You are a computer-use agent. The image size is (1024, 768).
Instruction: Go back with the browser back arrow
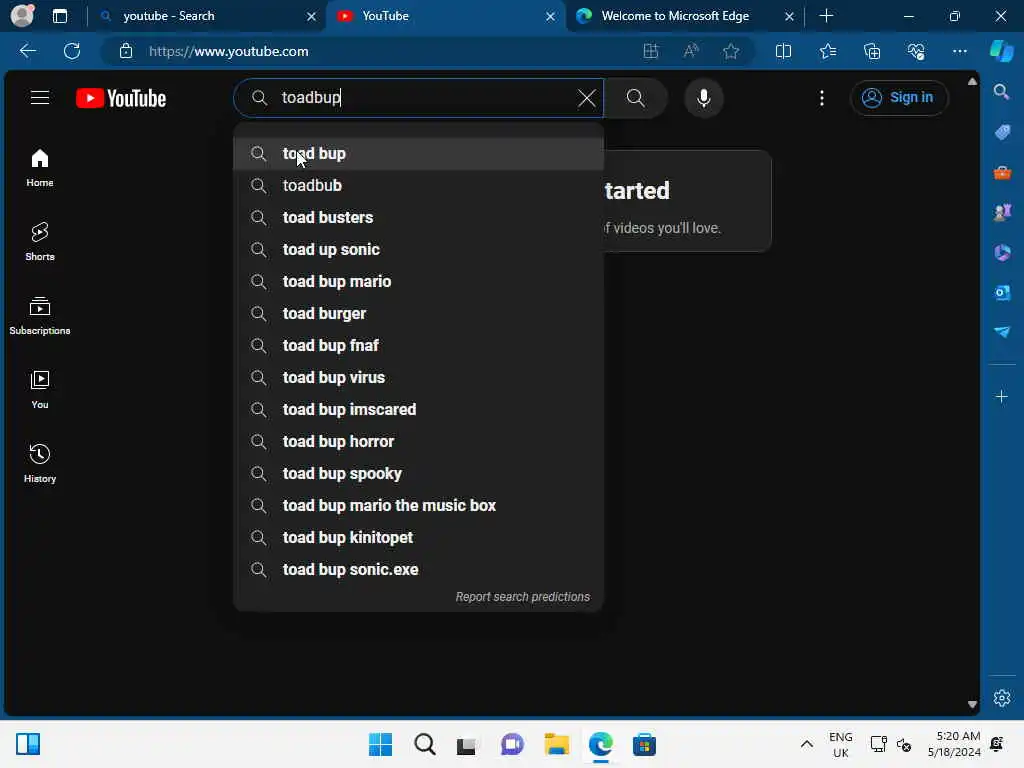pos(27,51)
